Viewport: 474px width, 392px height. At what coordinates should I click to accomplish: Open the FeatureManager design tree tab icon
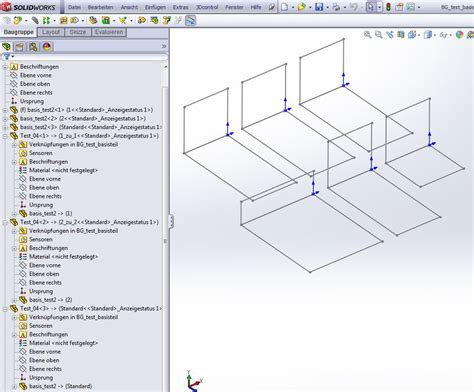pyautogui.click(x=6, y=47)
